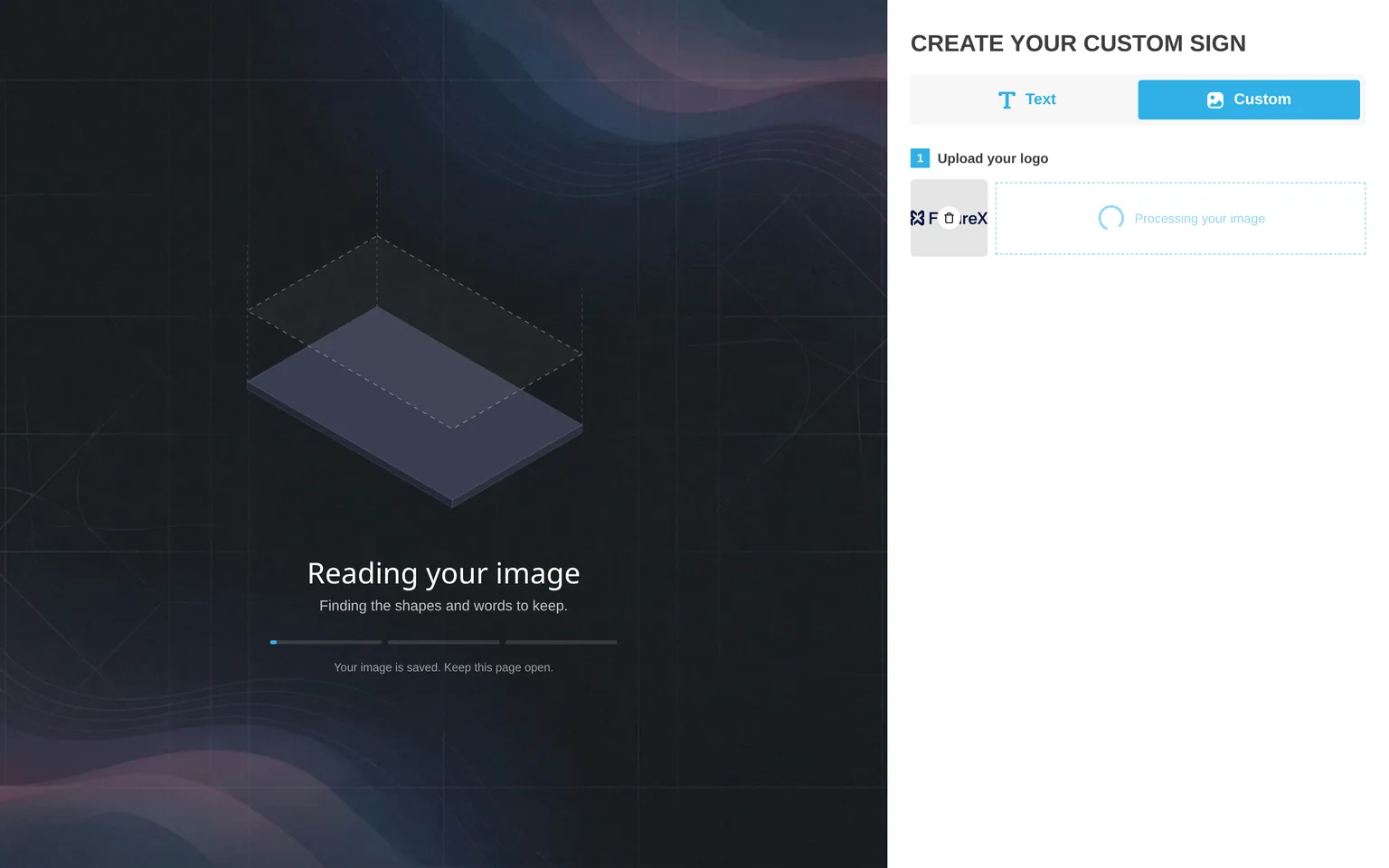Viewport: 1389px width, 868px height.
Task: Switch to the Text tab
Action: pos(1026,99)
